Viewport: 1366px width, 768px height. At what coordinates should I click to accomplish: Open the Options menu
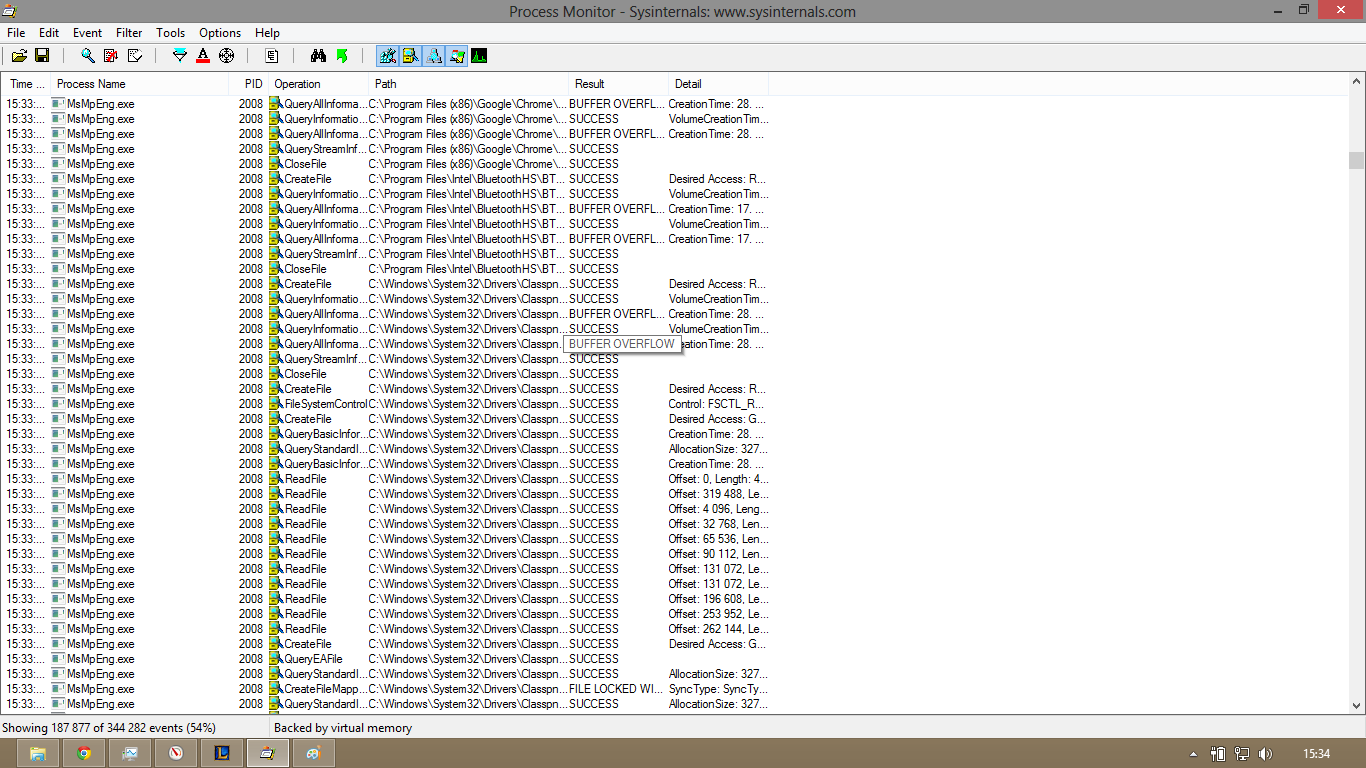click(220, 33)
